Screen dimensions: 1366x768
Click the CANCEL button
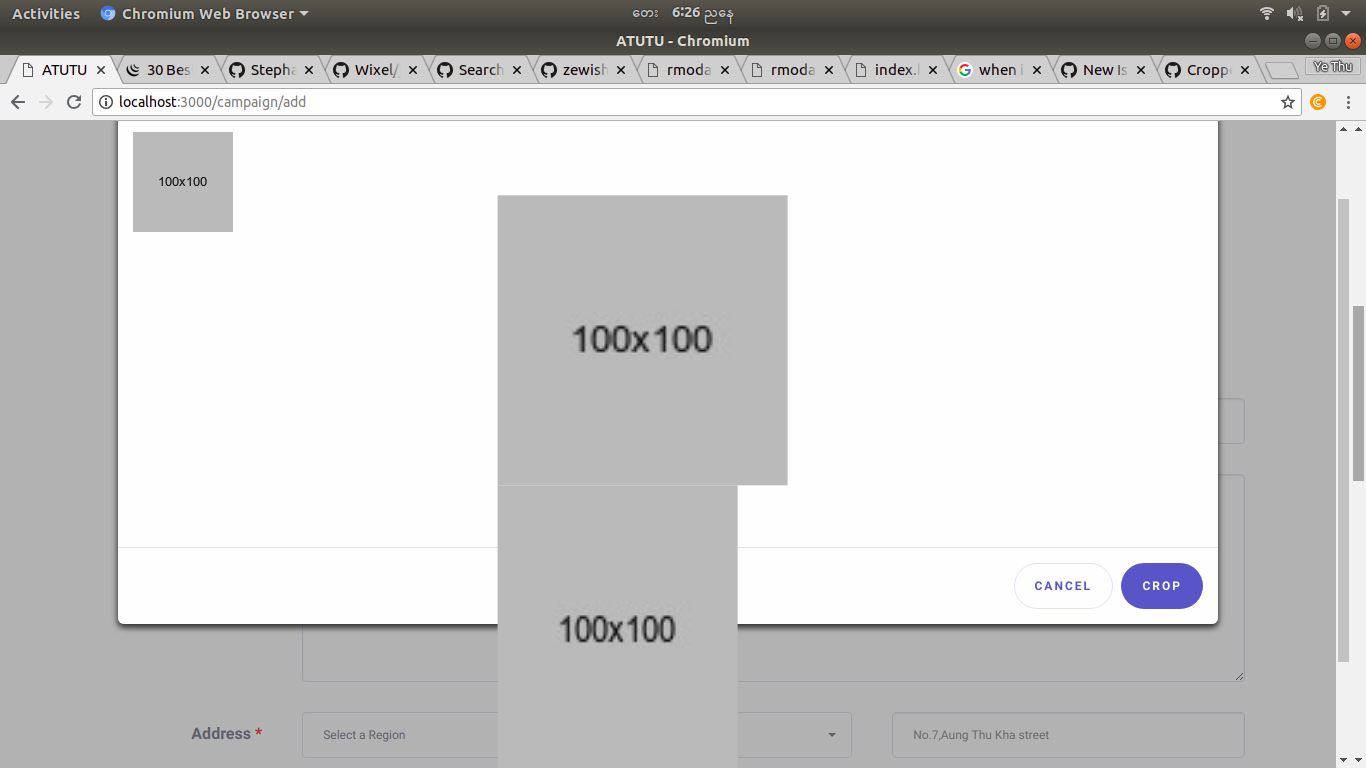pos(1062,586)
